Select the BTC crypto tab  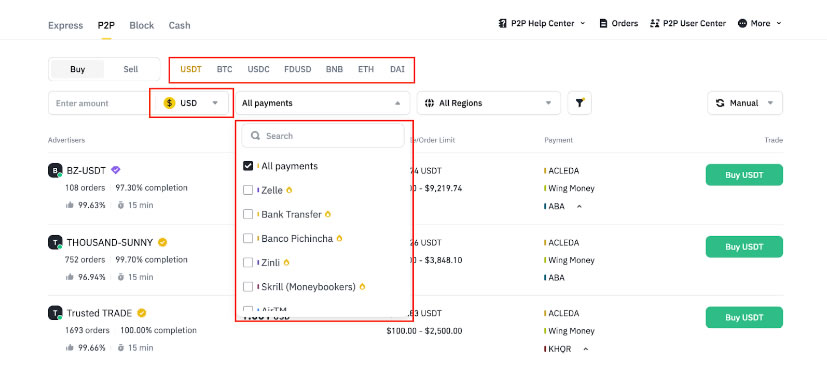click(224, 69)
